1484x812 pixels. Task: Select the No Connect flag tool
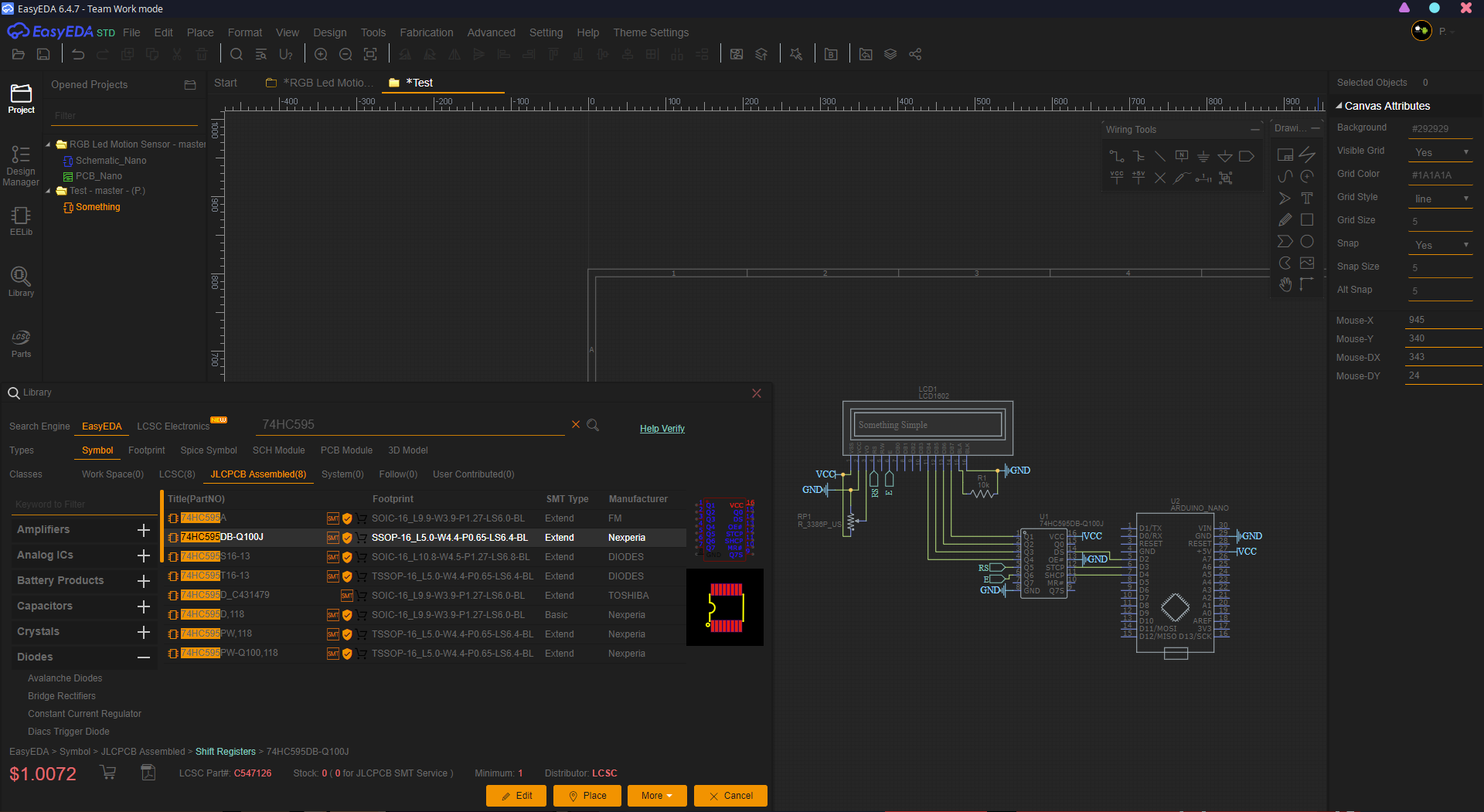click(x=1160, y=178)
